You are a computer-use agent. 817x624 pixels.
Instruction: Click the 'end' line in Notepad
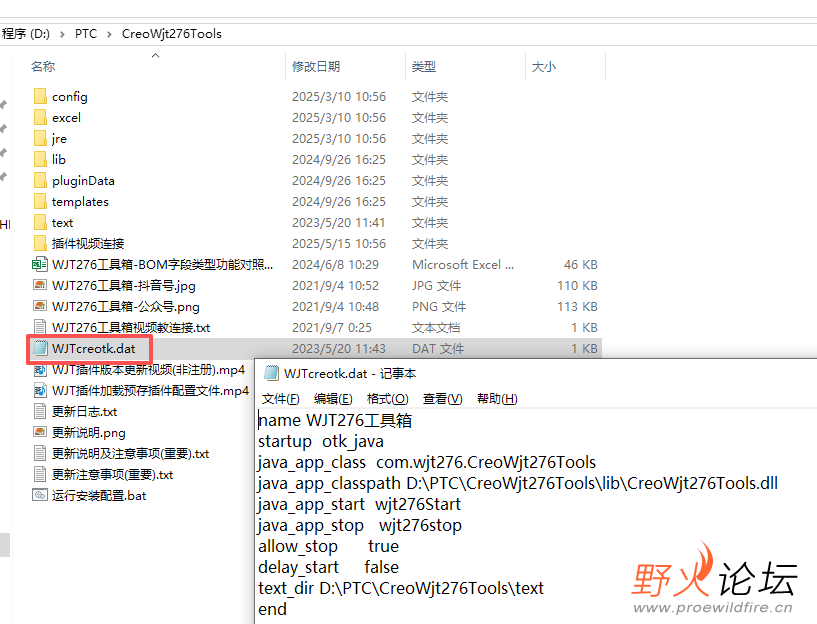pyautogui.click(x=273, y=609)
